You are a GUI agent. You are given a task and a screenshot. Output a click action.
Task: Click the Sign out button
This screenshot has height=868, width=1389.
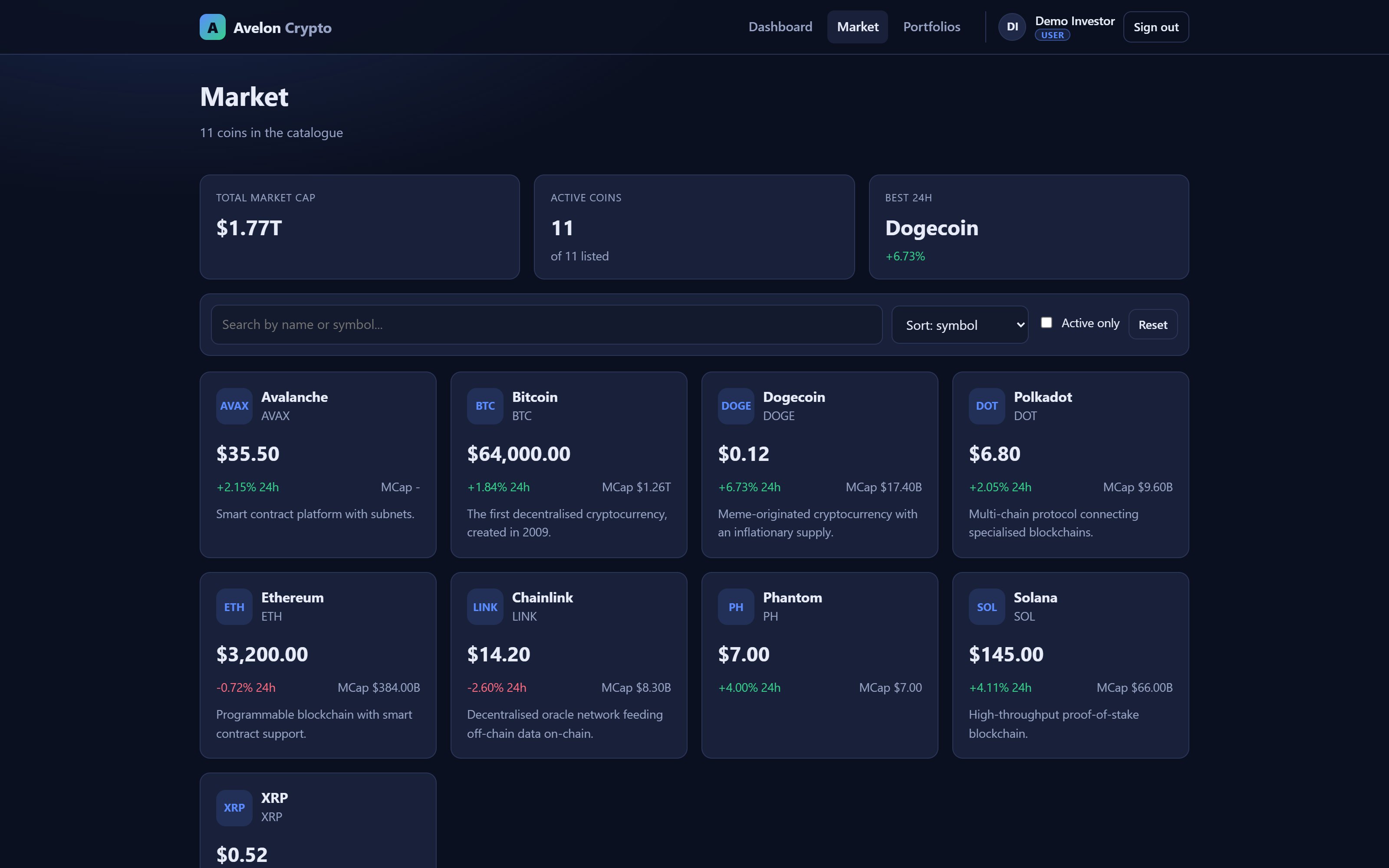click(x=1156, y=27)
